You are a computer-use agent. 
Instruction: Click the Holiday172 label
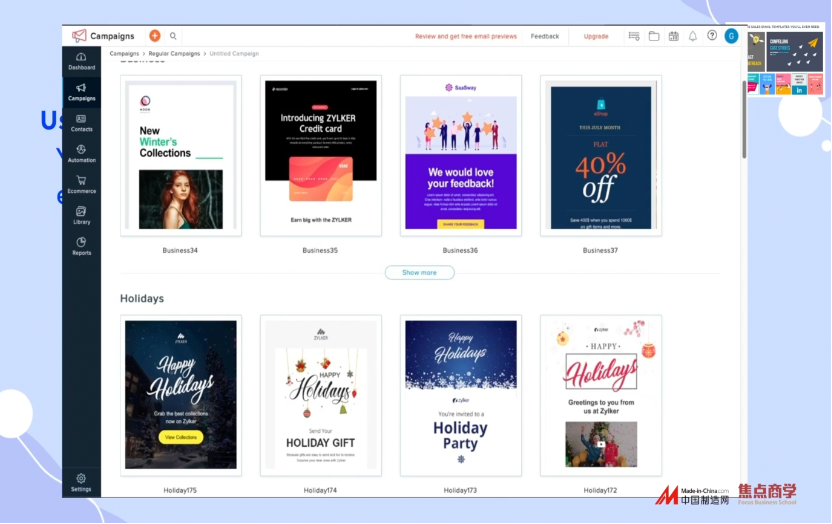point(600,491)
